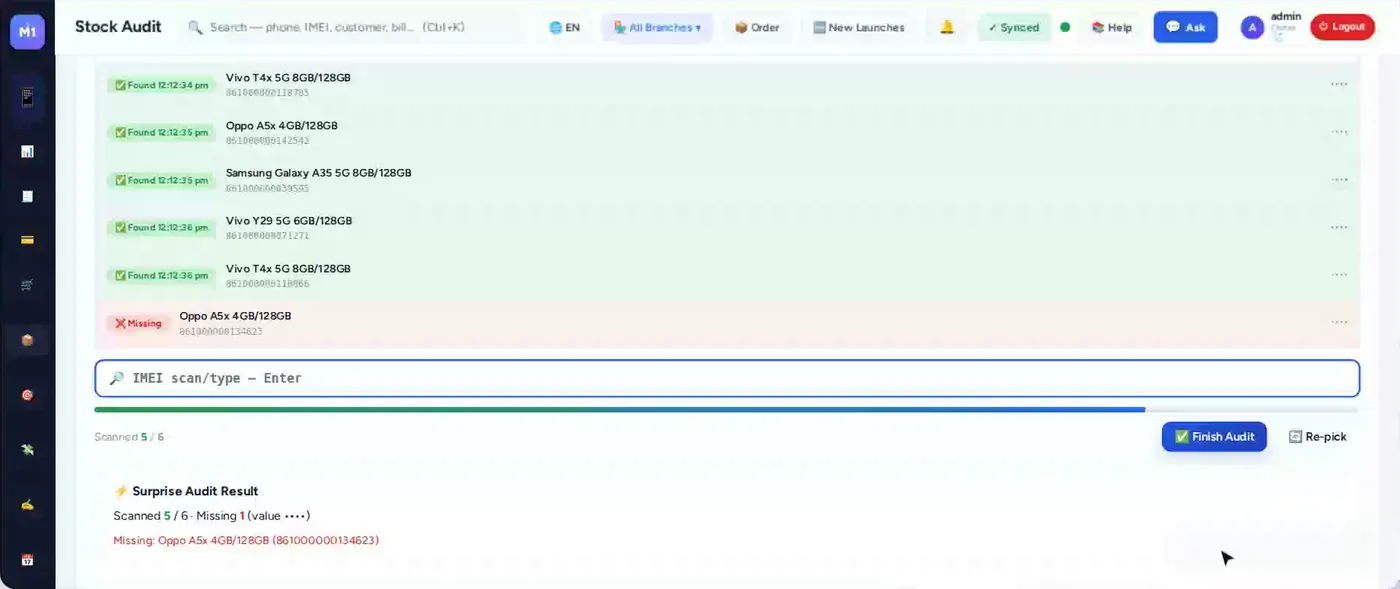Viewport: 1400px width, 589px height.
Task: Click the red Missing status badge
Action: 138,323
